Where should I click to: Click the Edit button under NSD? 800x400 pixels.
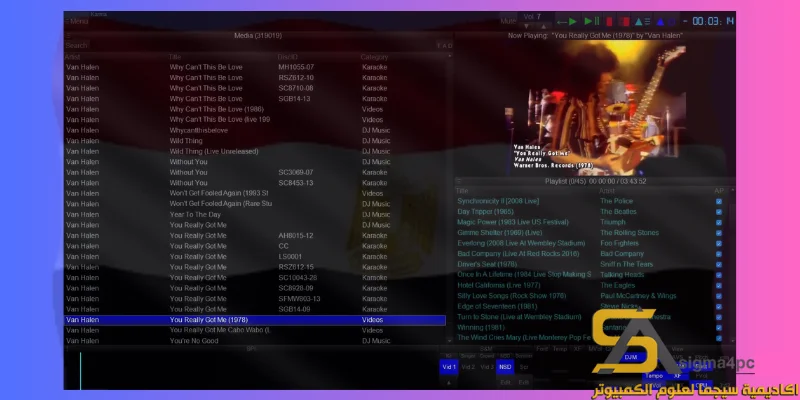(x=505, y=382)
